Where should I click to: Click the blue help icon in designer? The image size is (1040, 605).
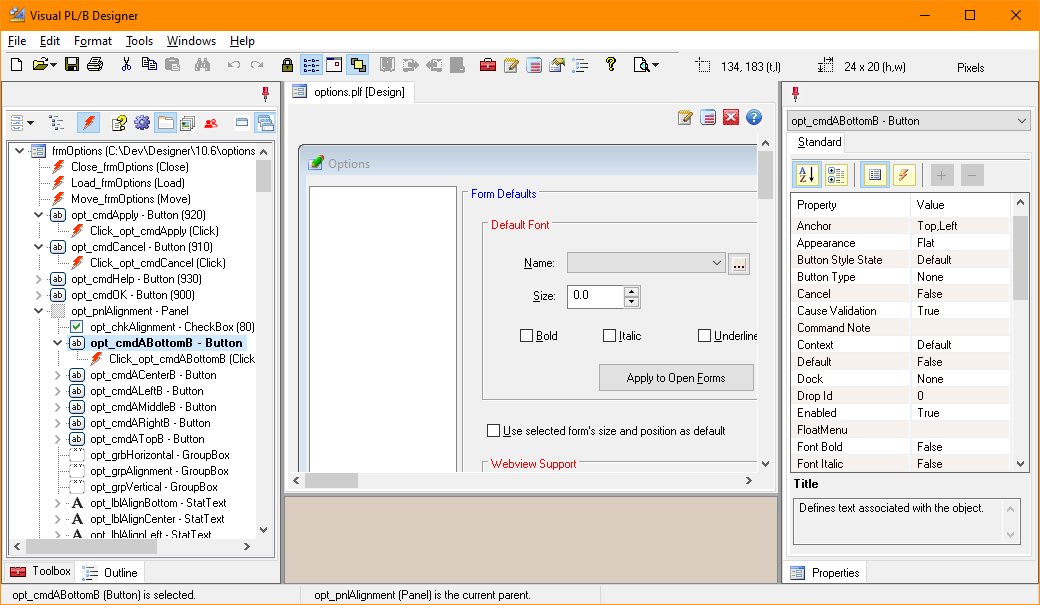pos(754,117)
